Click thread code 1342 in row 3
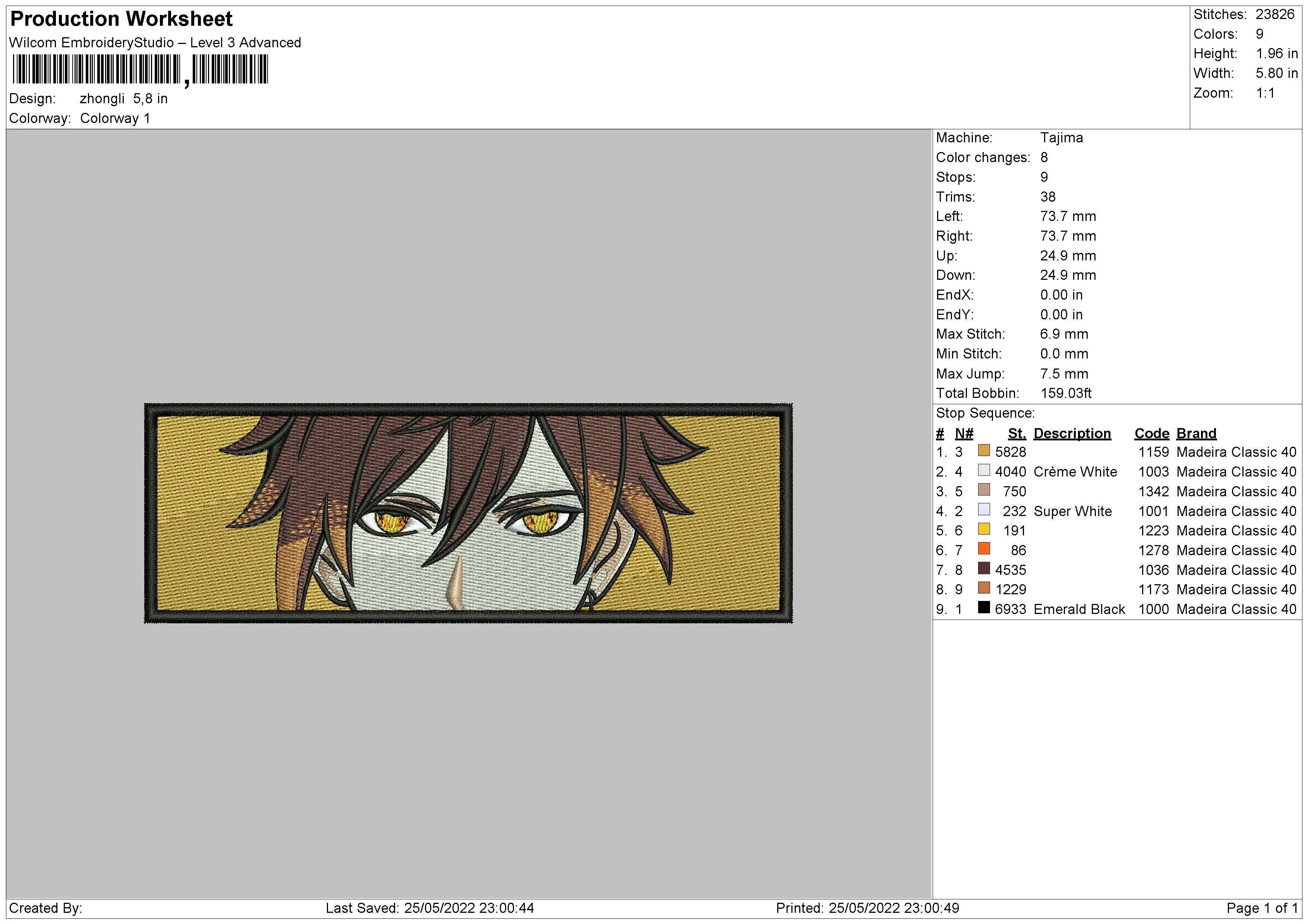Viewport: 1308px width, 924px height. tap(1154, 492)
